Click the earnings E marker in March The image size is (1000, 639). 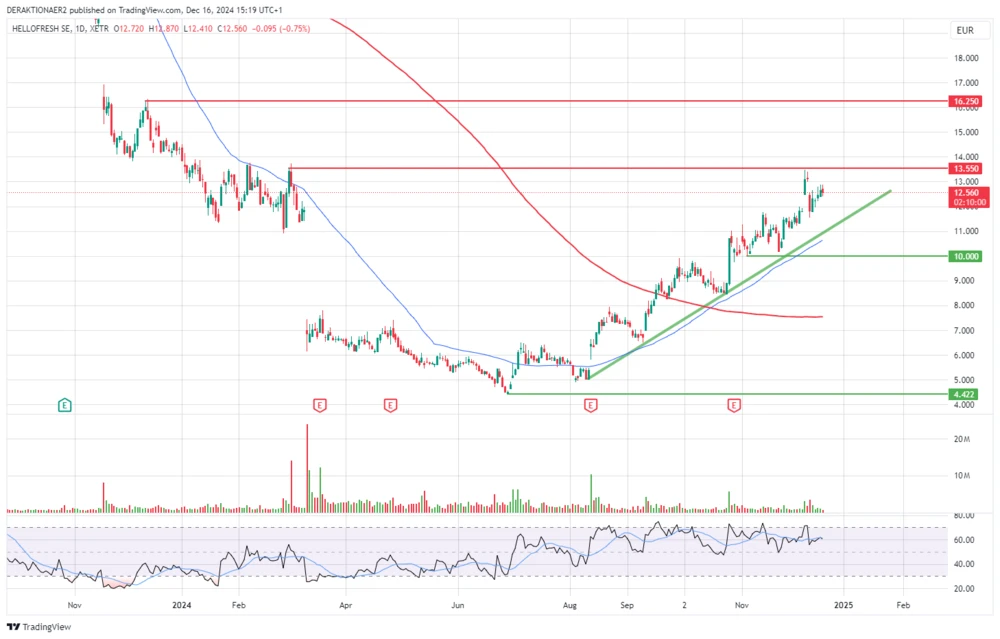tap(320, 405)
